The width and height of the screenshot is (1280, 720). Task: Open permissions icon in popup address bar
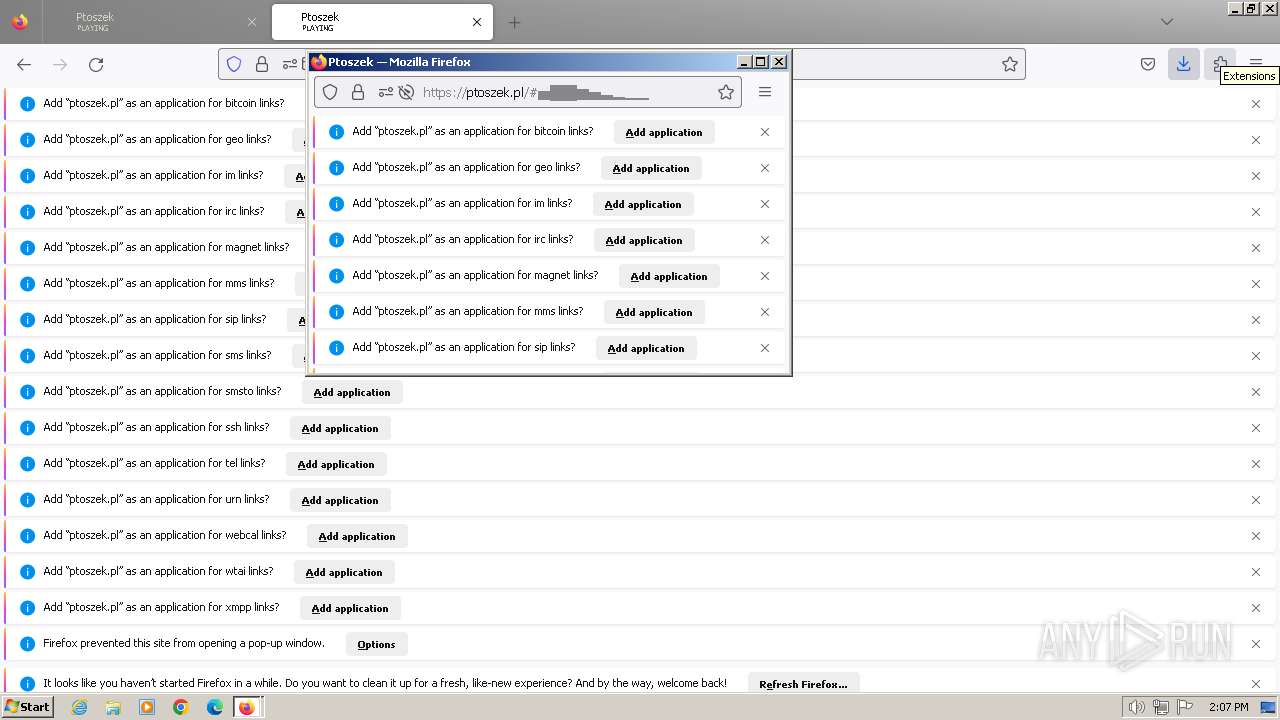386,92
